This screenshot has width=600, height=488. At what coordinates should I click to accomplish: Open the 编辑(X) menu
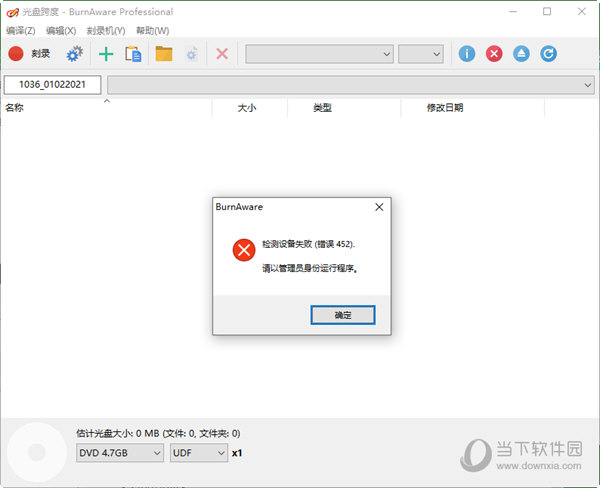pyautogui.click(x=61, y=31)
